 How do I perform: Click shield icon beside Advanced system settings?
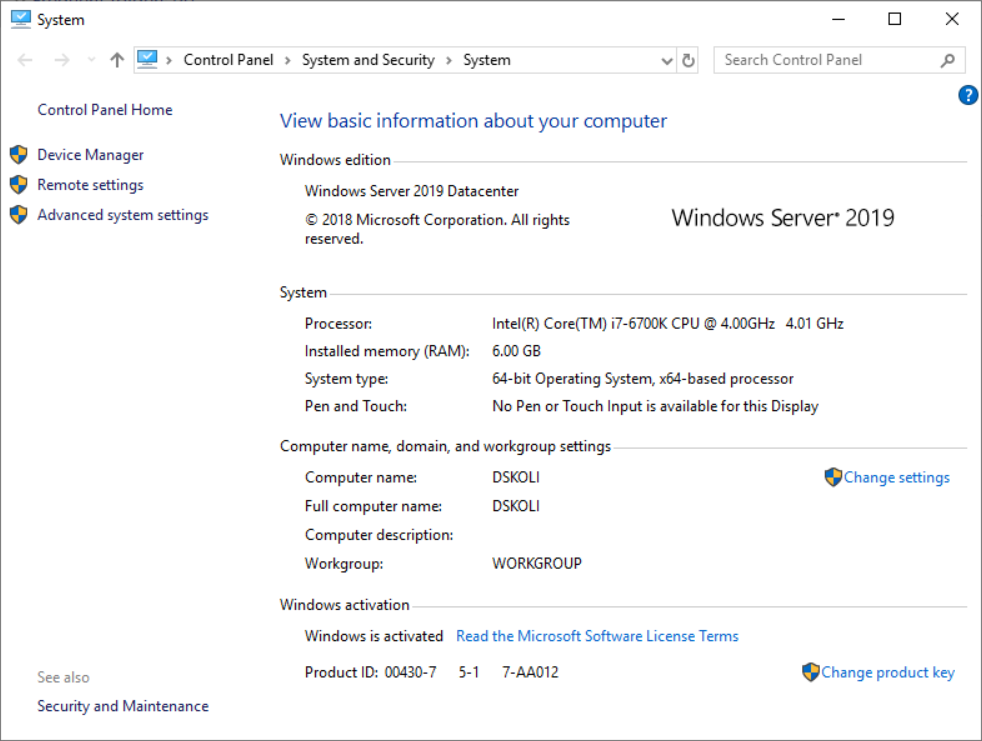click(19, 214)
